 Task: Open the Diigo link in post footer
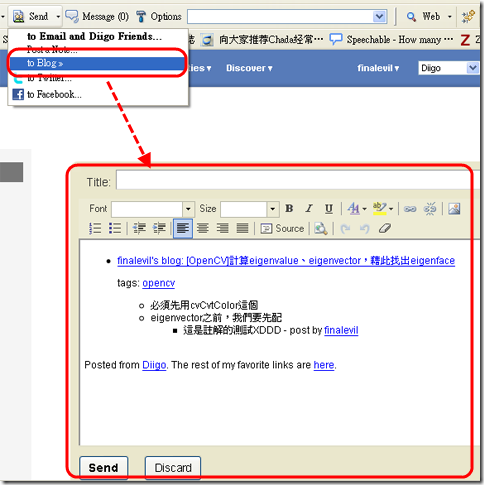(154, 365)
